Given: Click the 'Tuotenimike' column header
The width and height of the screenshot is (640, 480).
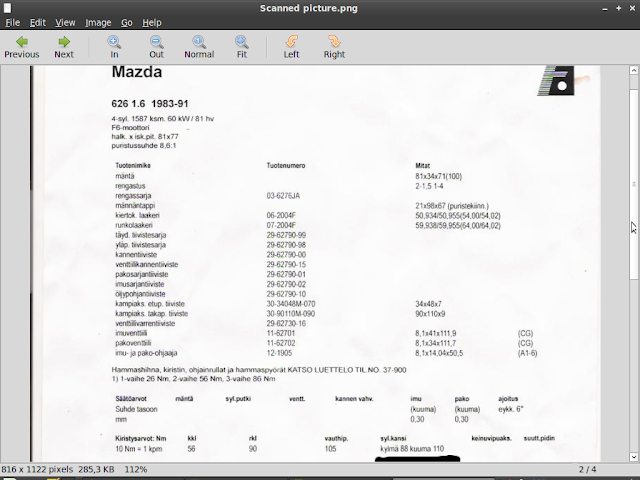Looking at the screenshot, I should [x=133, y=165].
